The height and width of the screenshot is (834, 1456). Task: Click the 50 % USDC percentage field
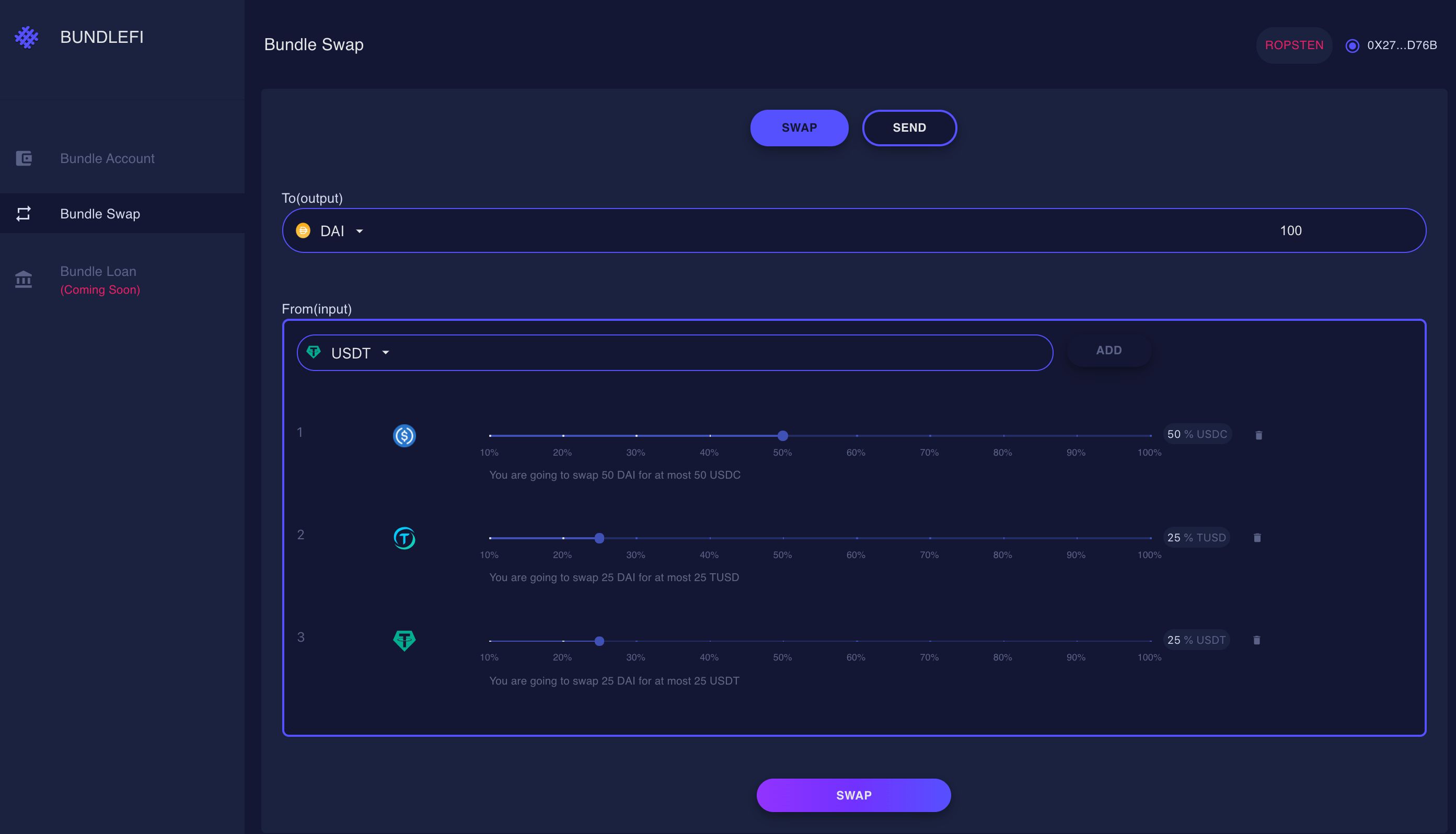coord(1198,434)
